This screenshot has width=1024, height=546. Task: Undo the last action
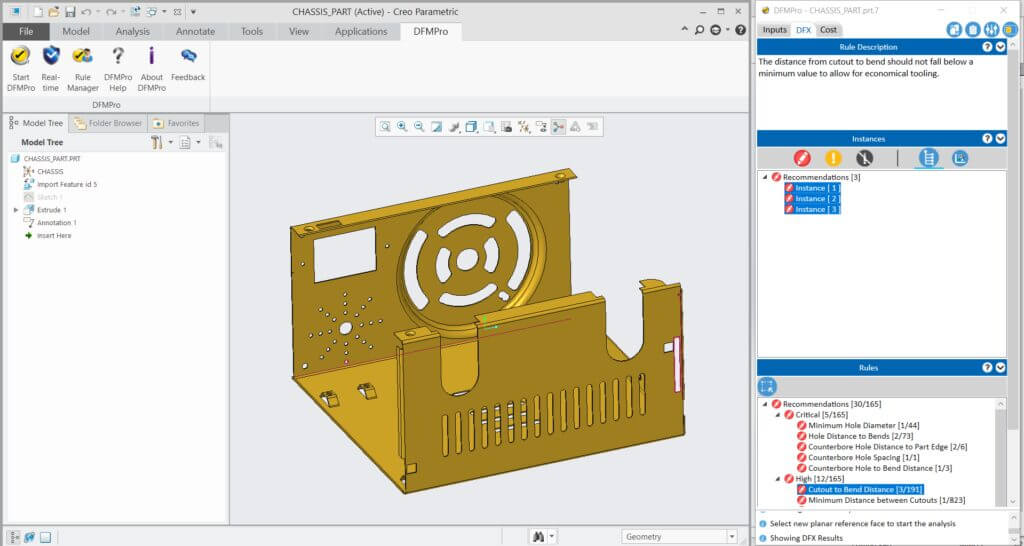point(86,12)
